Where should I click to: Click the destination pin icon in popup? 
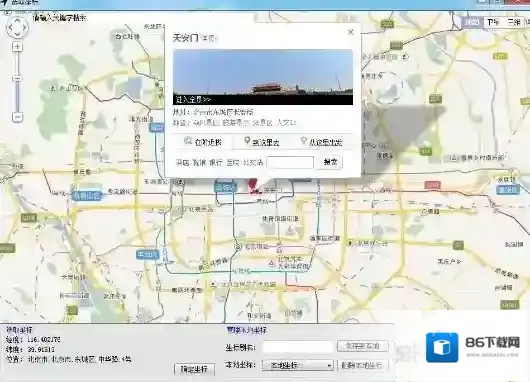[247, 141]
